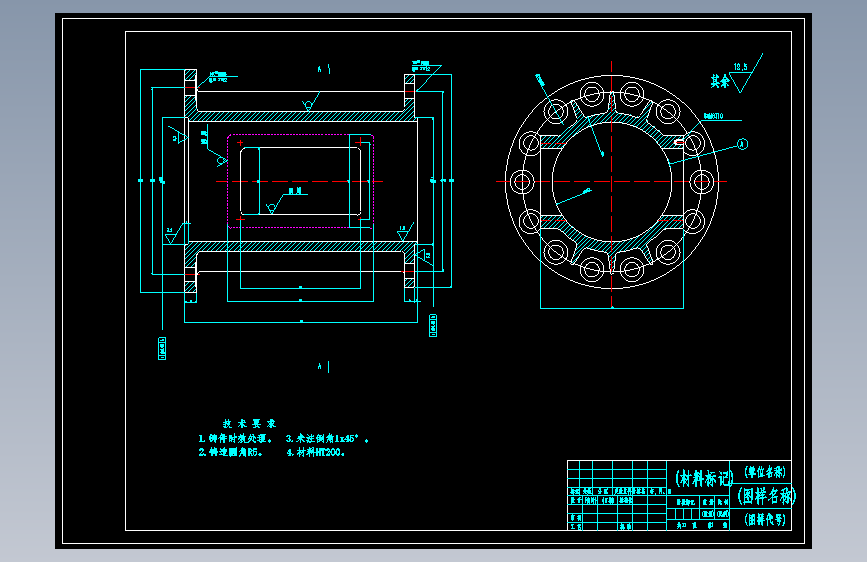The height and width of the screenshot is (562, 867).
Task: Click the '其余' surface finish label
Action: pos(720,81)
